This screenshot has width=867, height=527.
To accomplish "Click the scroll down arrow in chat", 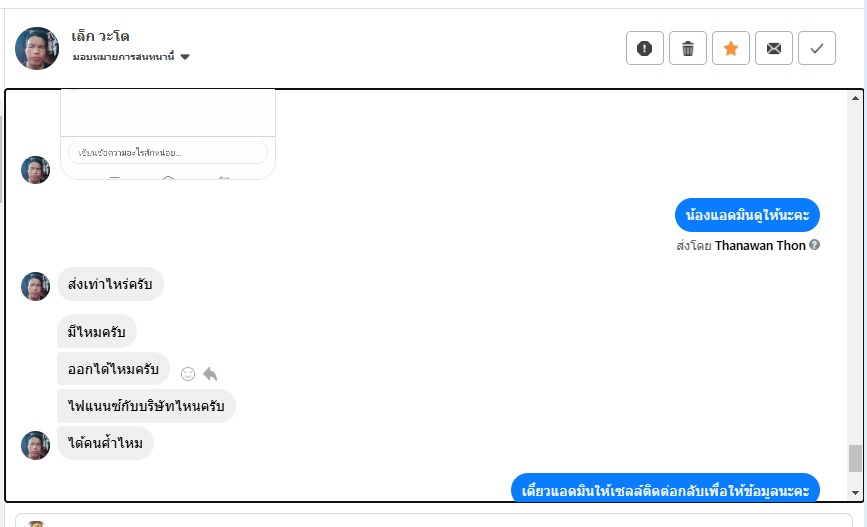I will [x=855, y=492].
